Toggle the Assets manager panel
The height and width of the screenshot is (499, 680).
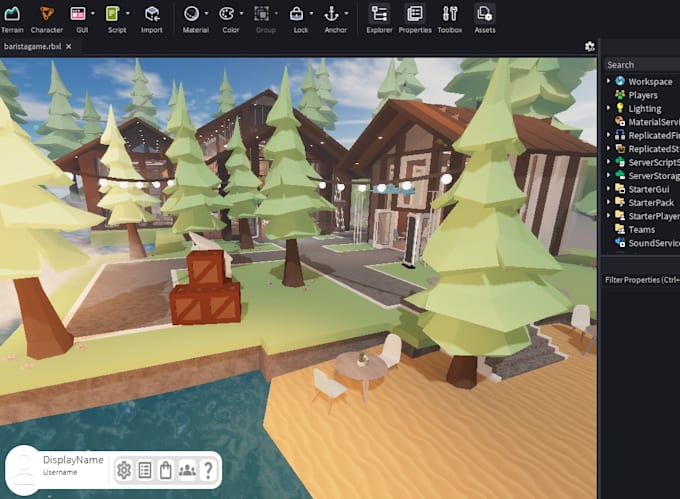coord(485,20)
